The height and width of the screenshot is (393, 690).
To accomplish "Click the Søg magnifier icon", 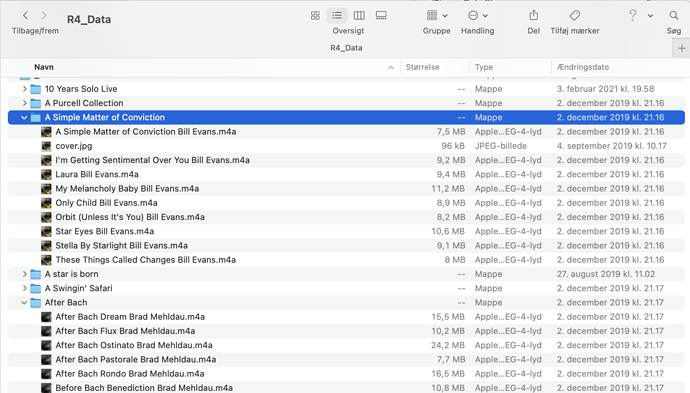I will point(674,15).
